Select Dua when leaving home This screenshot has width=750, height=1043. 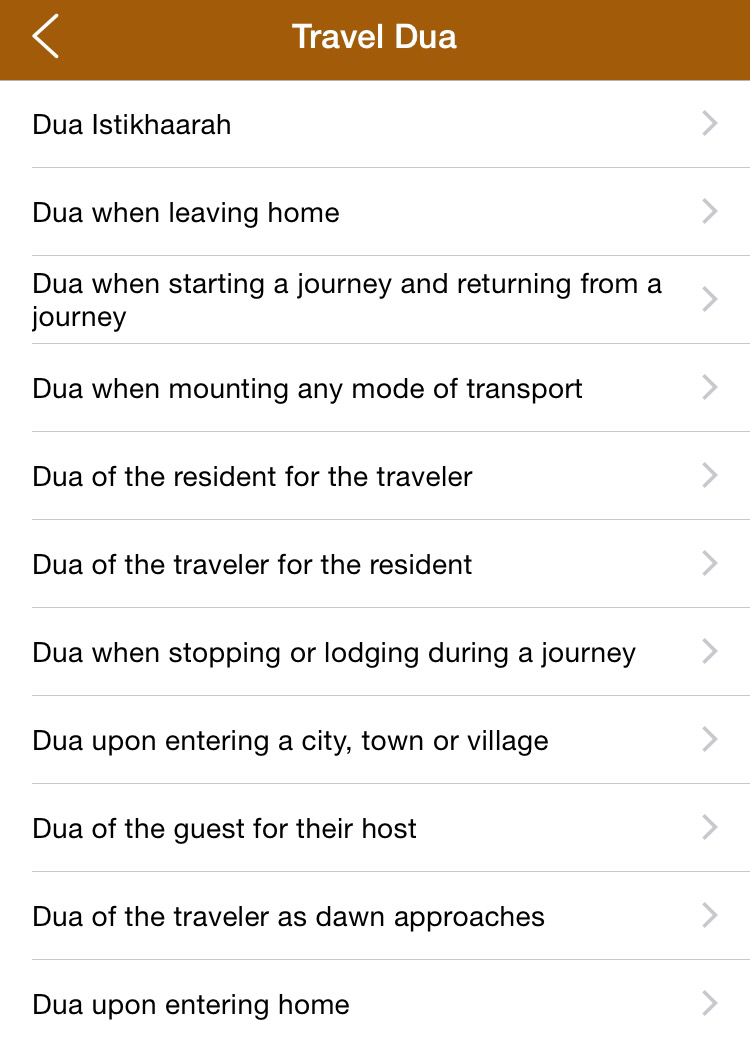[x=186, y=213]
